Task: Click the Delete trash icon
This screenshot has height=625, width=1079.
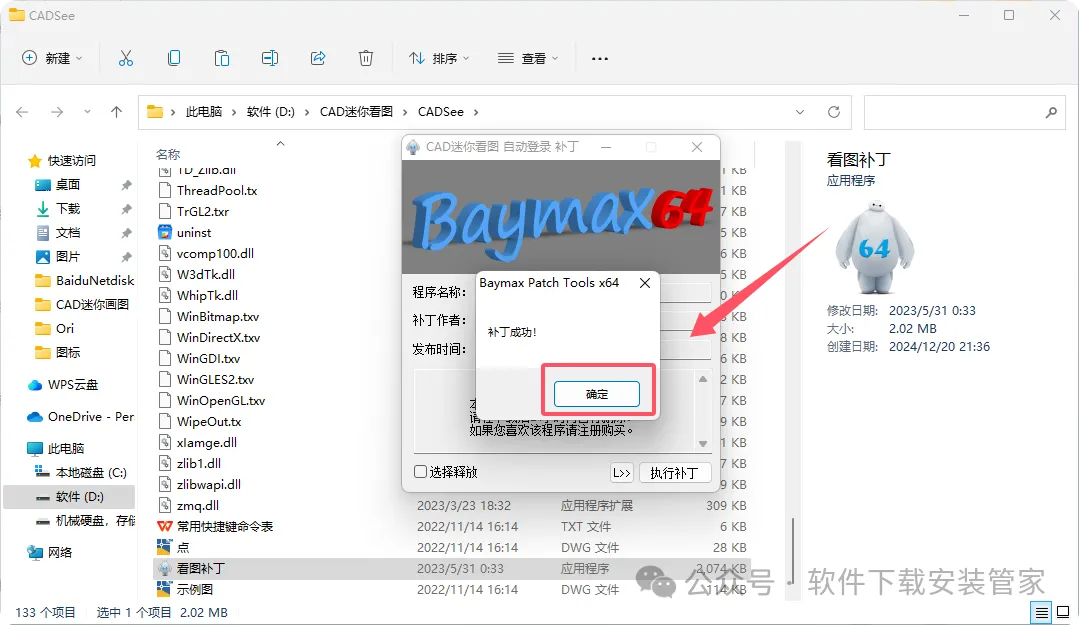Action: point(366,59)
